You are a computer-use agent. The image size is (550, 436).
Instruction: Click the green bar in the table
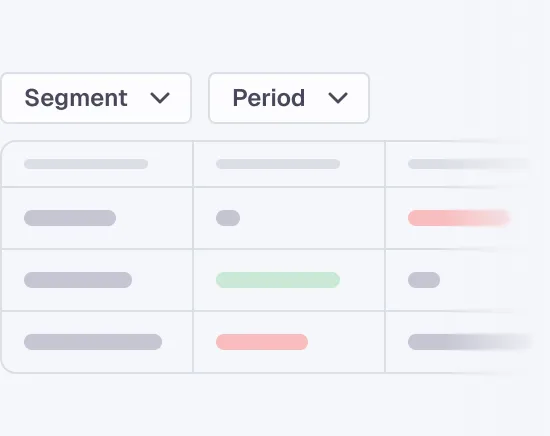278,280
